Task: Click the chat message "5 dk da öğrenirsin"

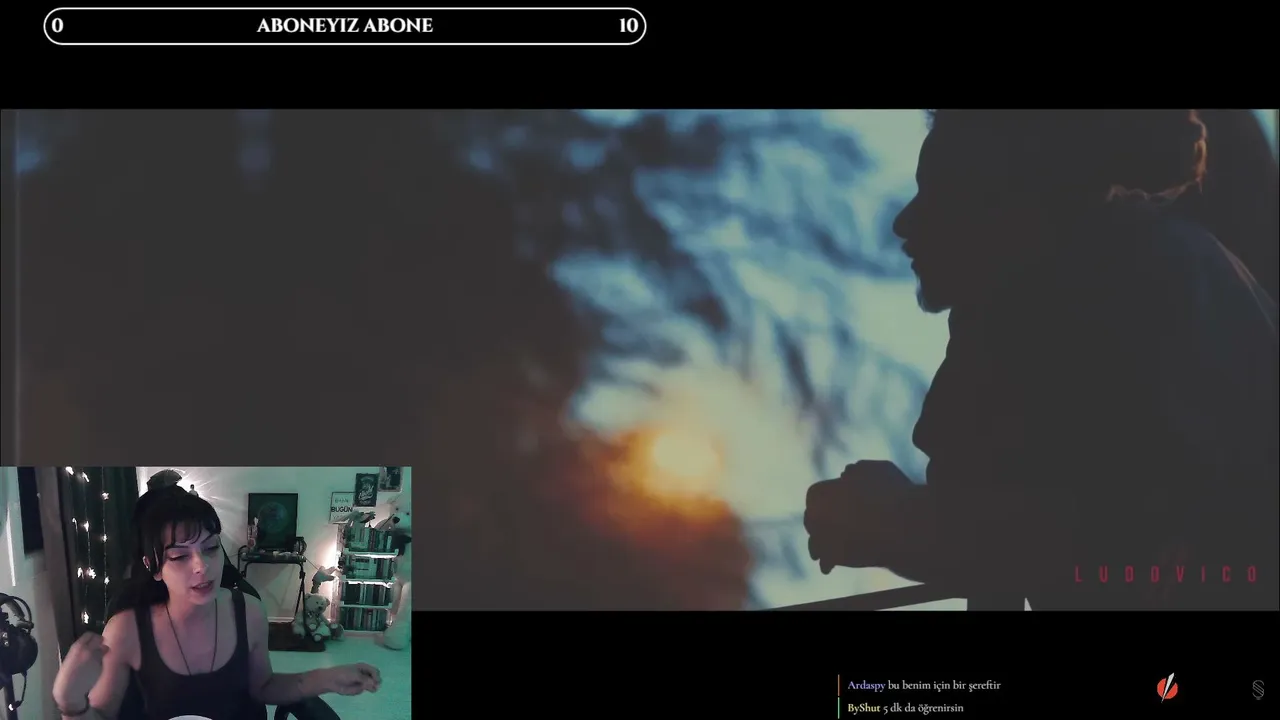Action: click(x=924, y=708)
